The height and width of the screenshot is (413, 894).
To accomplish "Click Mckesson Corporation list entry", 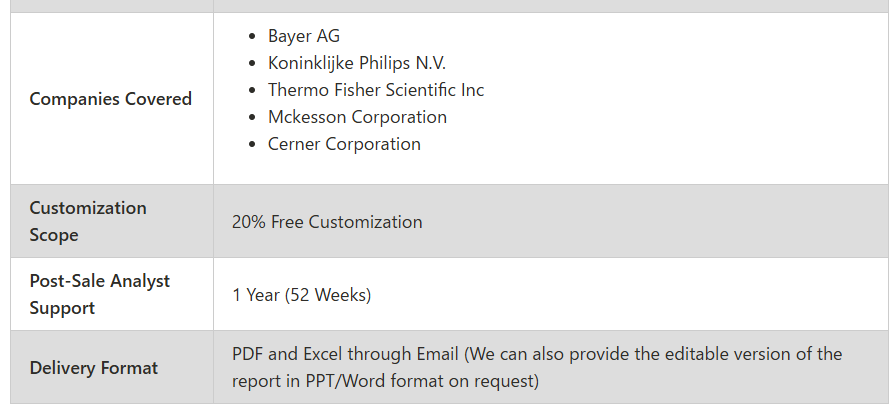I will (357, 117).
